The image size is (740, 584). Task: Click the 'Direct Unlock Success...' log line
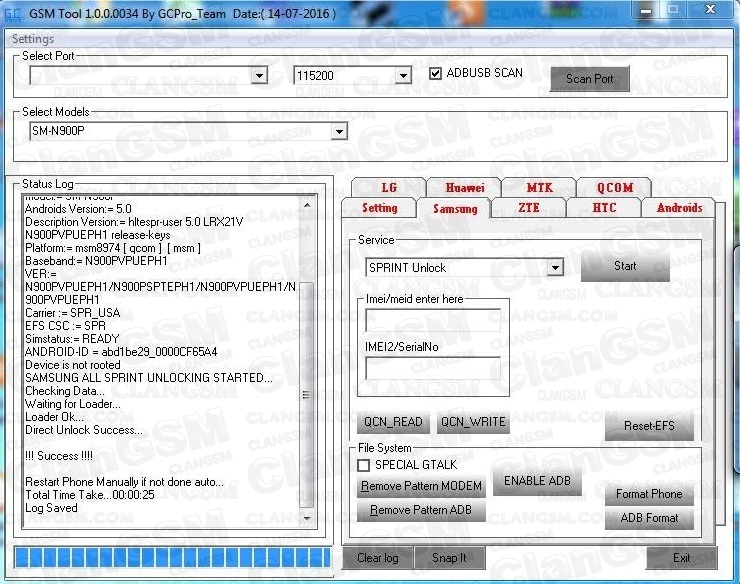84,430
